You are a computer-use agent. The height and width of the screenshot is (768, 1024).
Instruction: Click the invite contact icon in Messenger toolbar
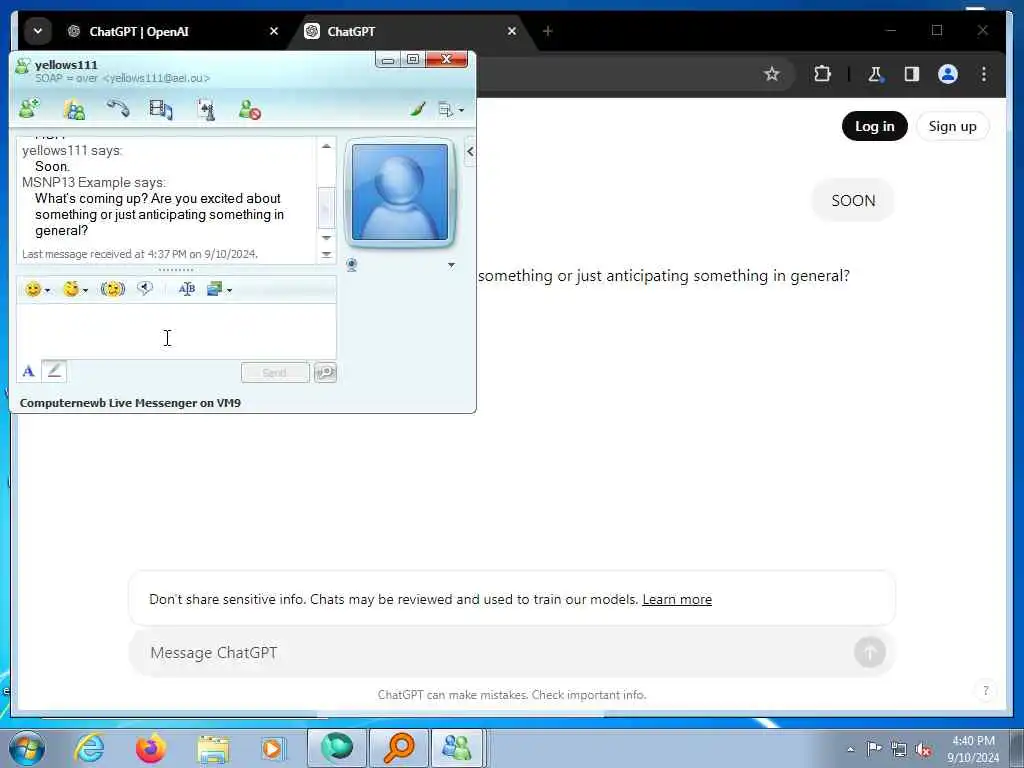[30, 108]
